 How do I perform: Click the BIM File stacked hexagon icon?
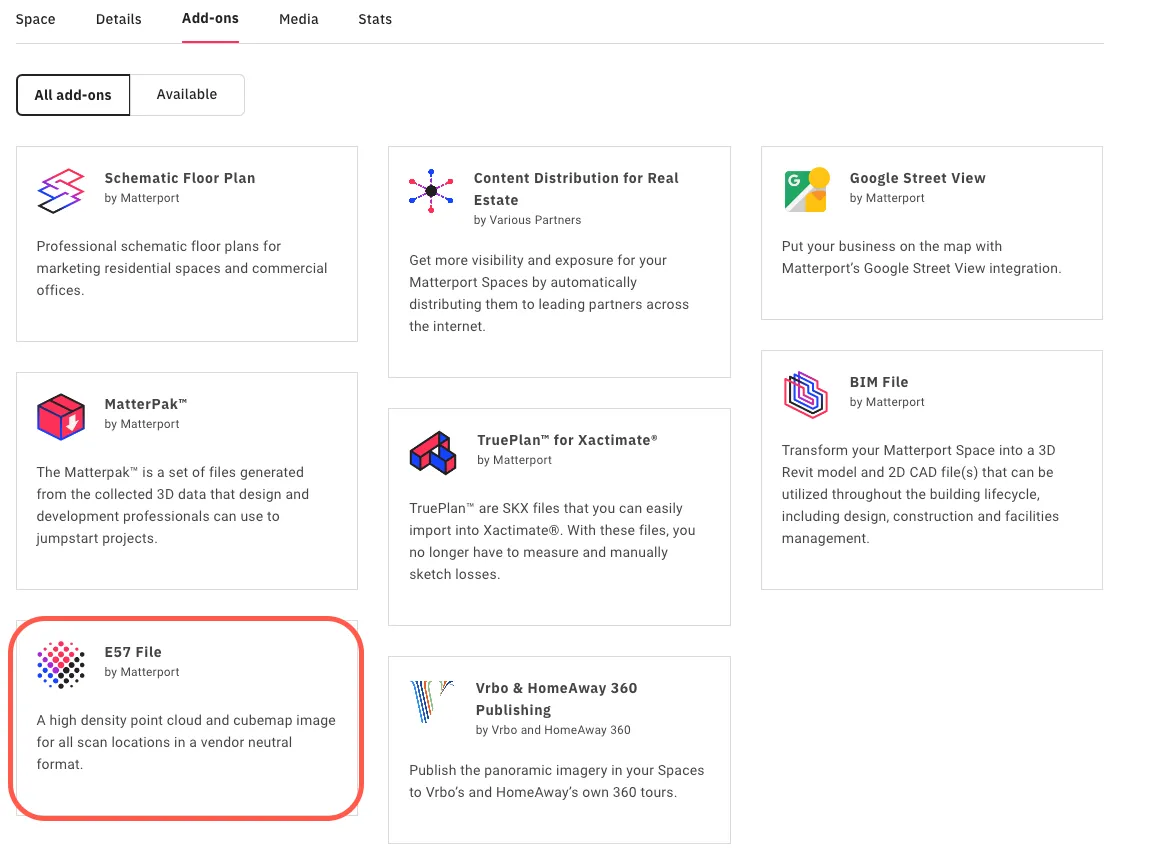pos(805,394)
